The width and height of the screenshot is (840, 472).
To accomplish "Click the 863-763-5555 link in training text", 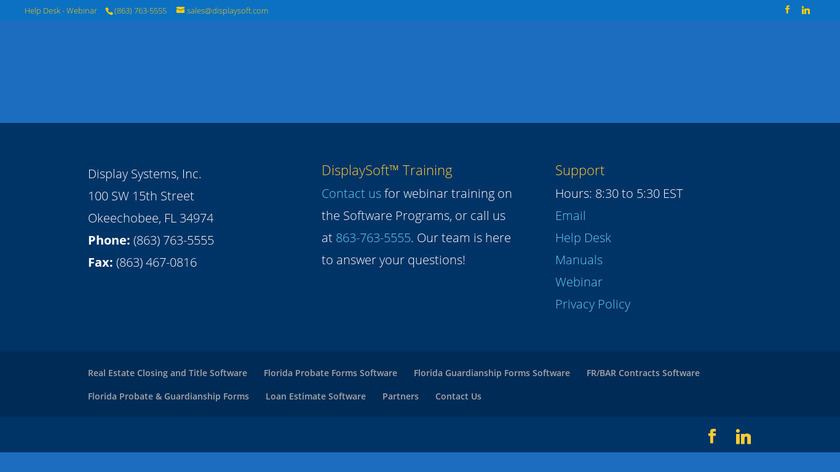I will click(x=373, y=238).
